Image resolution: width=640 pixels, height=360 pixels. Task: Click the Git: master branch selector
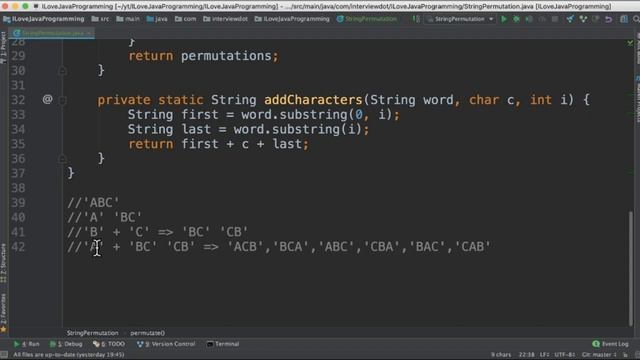pos(599,355)
